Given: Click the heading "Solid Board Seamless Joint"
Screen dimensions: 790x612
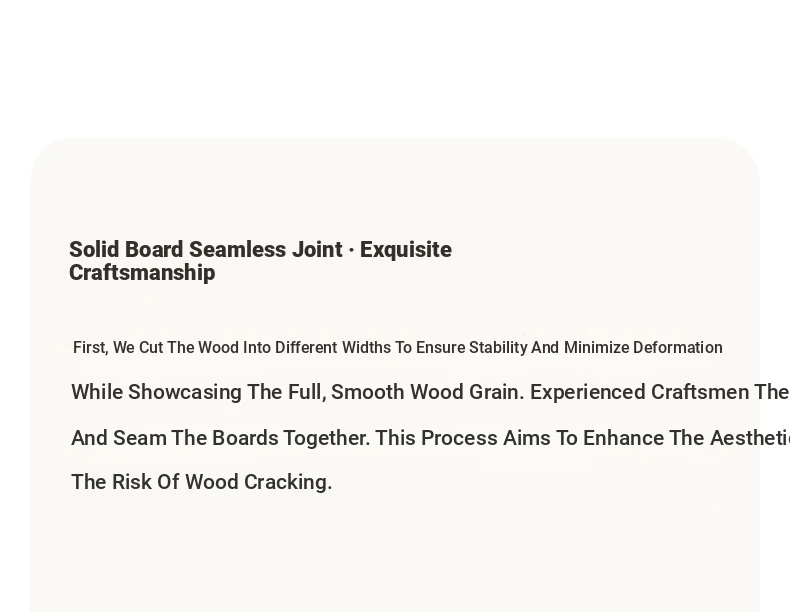Looking at the screenshot, I should pos(260,261).
